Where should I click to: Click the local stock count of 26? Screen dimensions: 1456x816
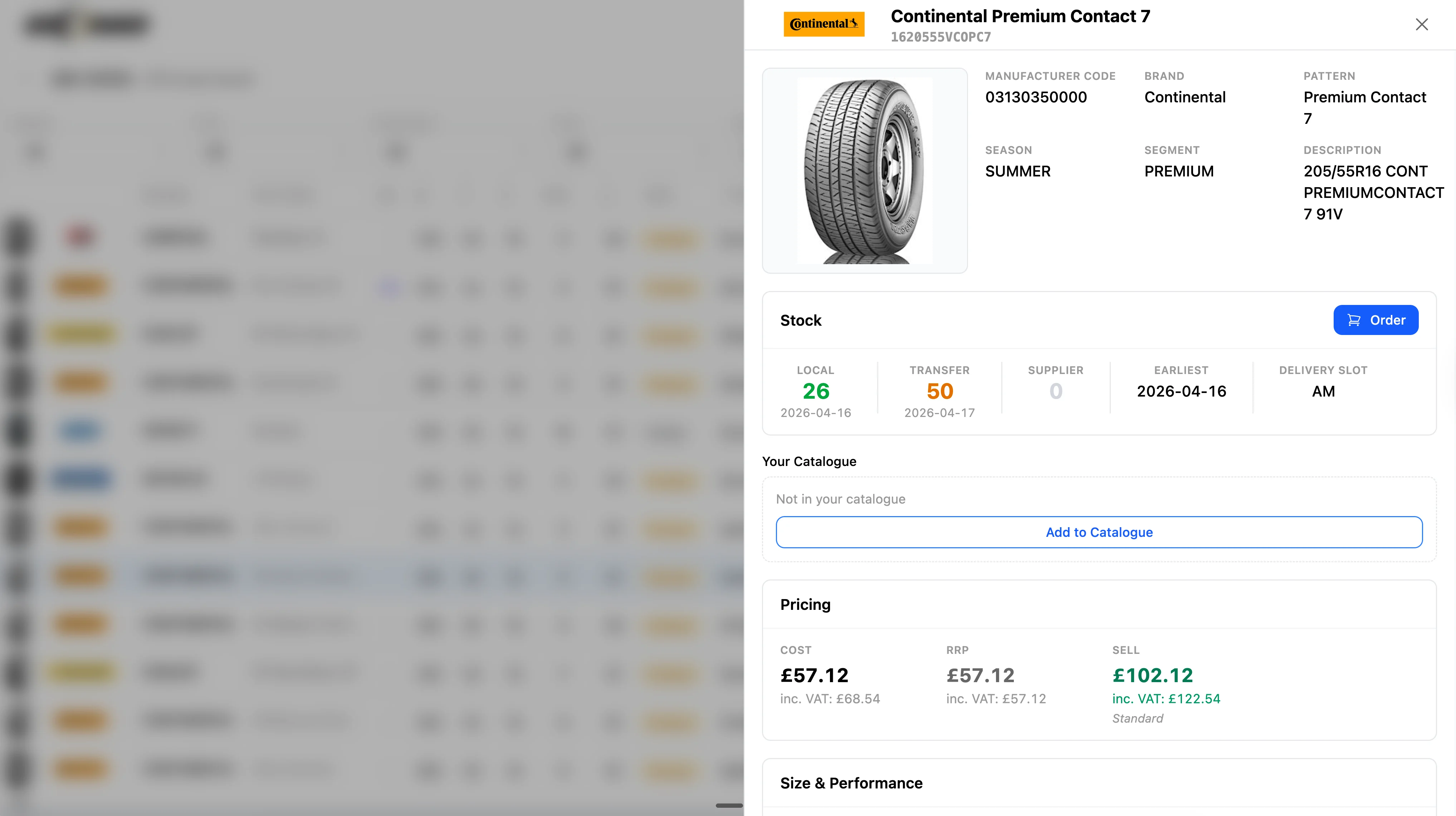click(815, 391)
